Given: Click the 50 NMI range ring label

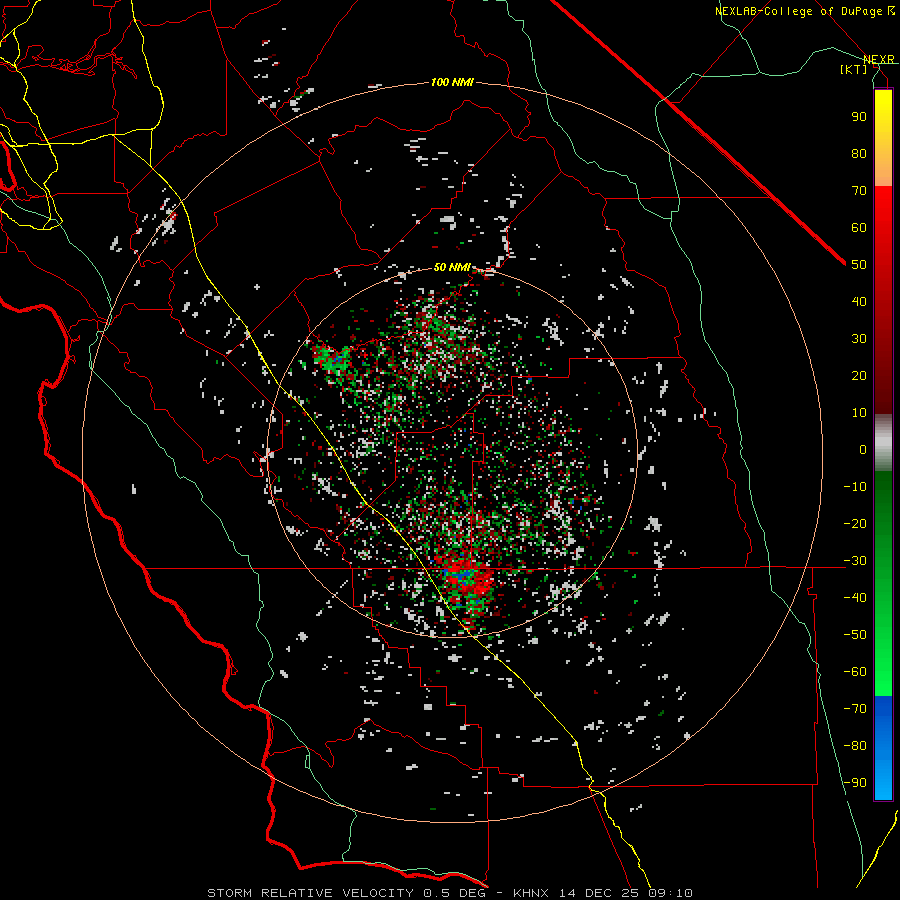Looking at the screenshot, I should [x=452, y=267].
